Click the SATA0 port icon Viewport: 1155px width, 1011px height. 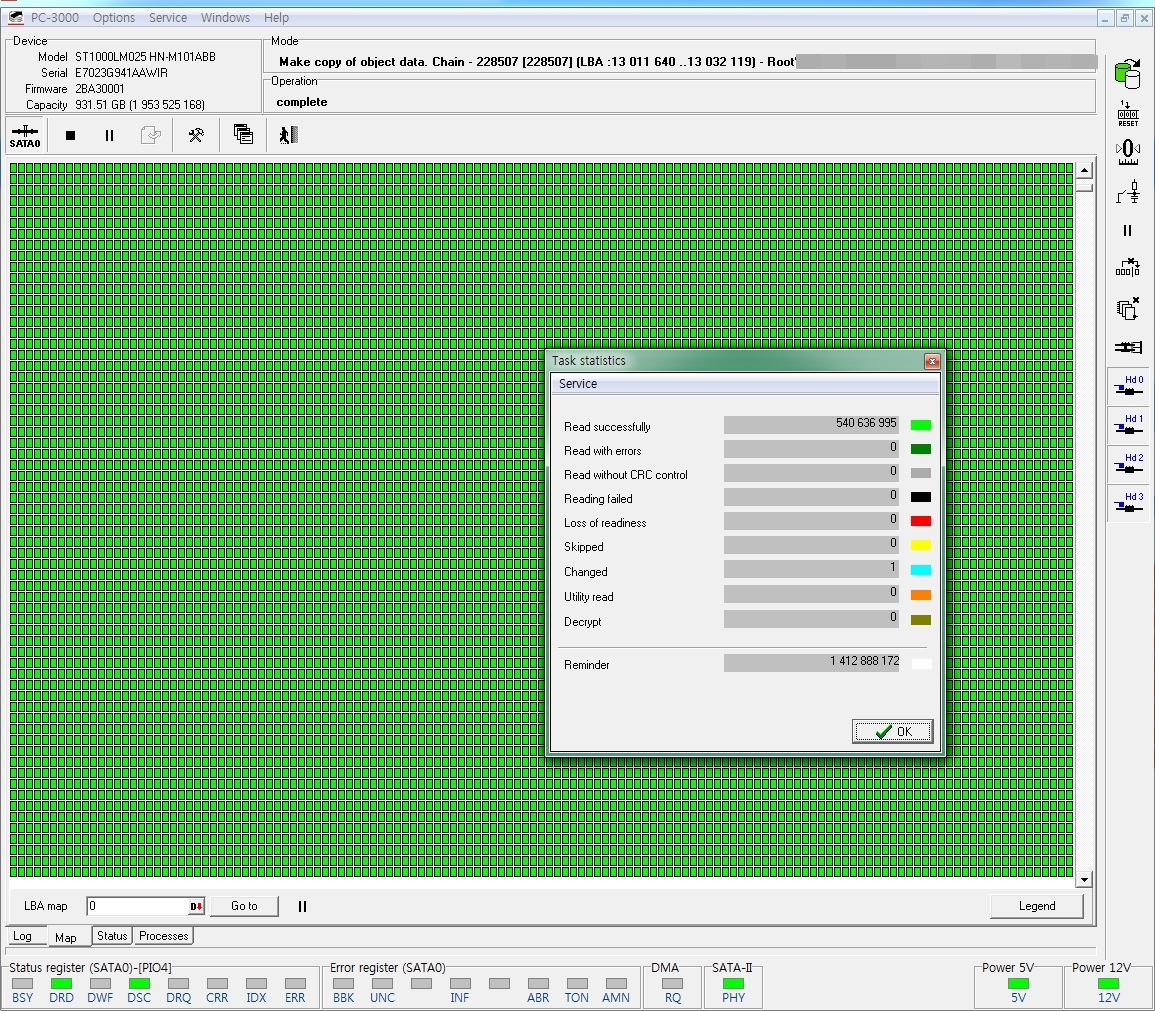tap(25, 136)
